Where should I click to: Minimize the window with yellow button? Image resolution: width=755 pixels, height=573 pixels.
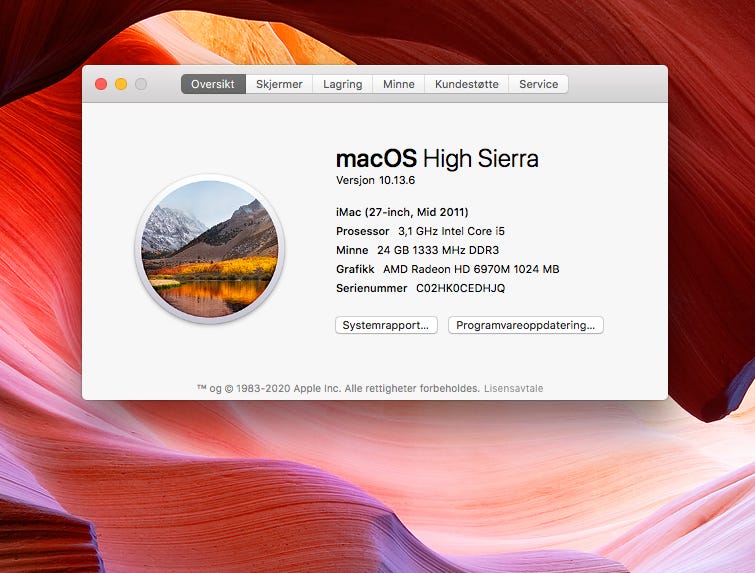point(121,84)
